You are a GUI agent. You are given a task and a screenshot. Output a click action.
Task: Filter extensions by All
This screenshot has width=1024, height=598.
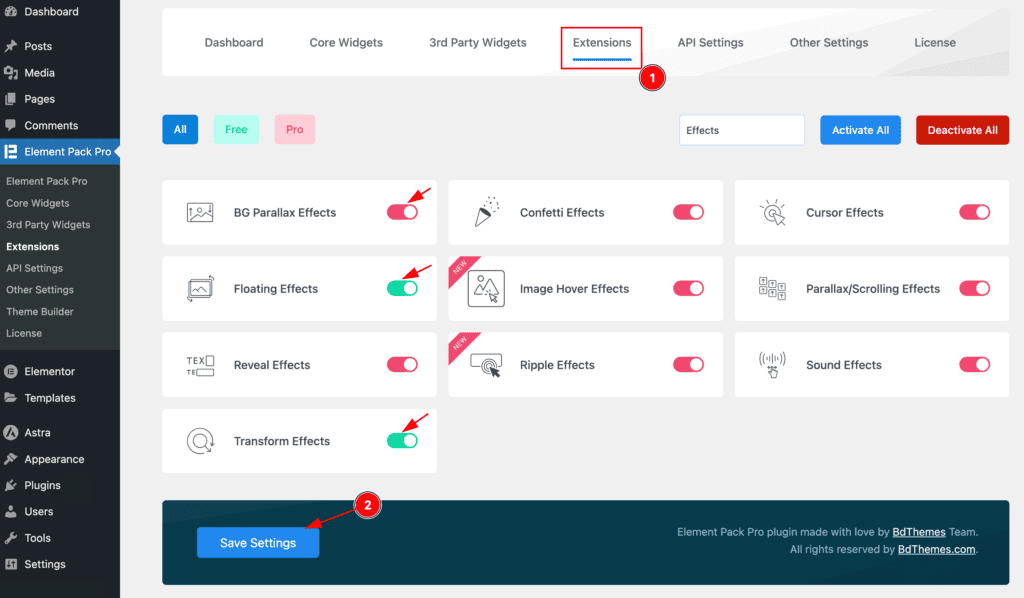(x=180, y=129)
